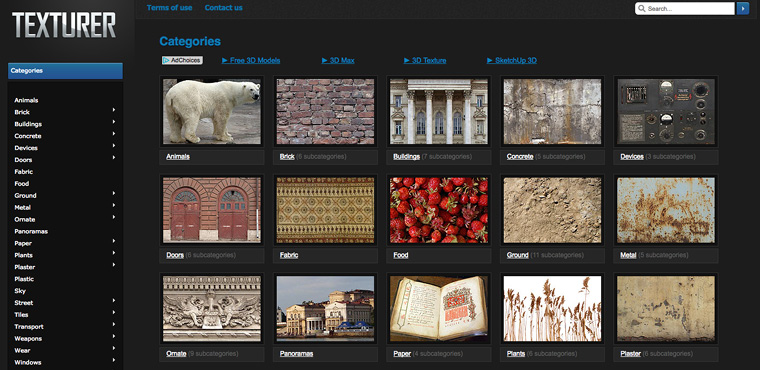Open the cracked Plaster thumbnail

point(665,308)
